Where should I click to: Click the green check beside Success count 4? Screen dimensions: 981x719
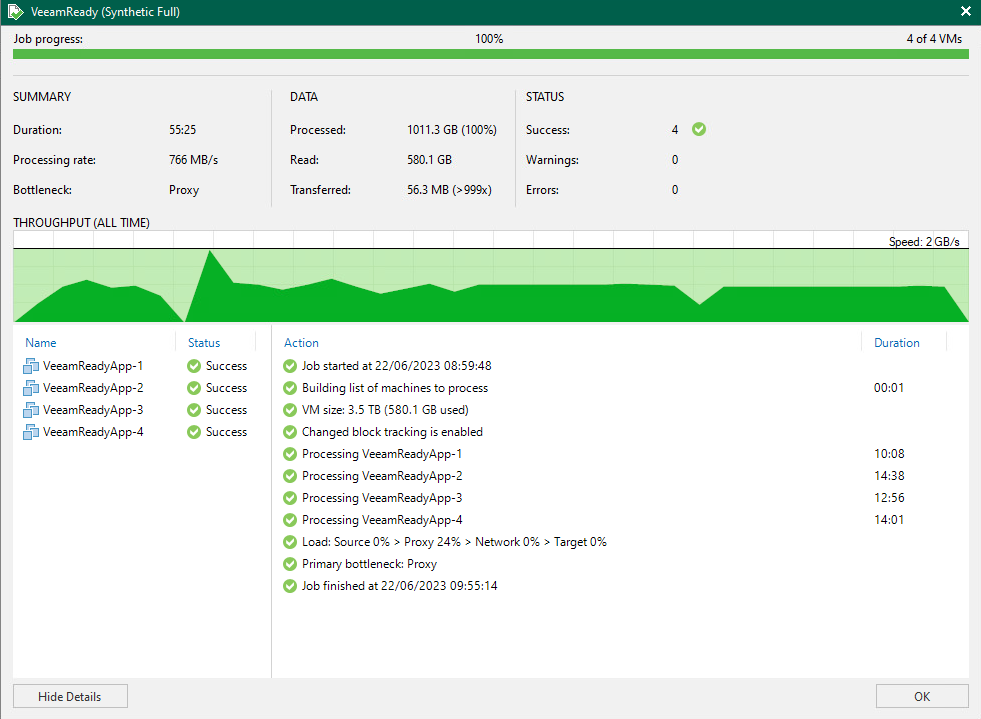(x=699, y=129)
